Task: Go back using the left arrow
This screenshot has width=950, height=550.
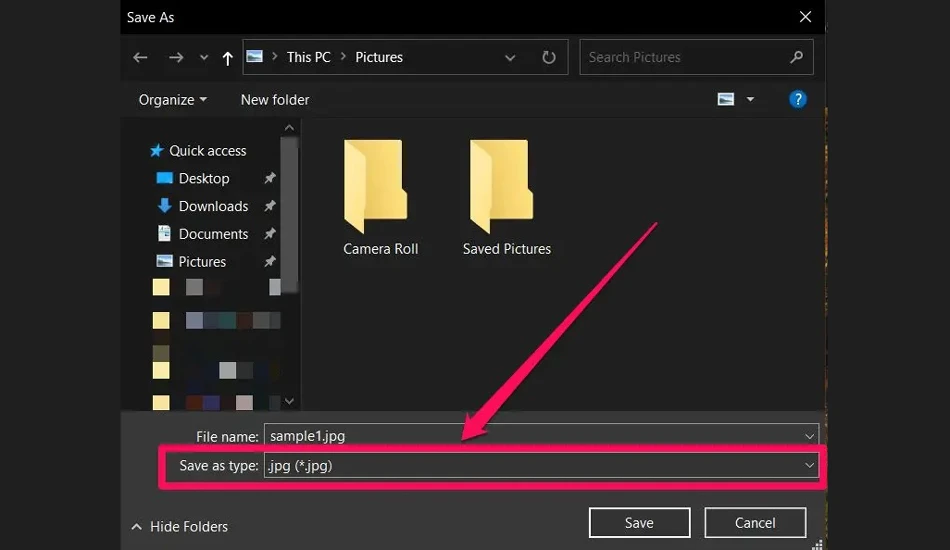Action: (x=140, y=58)
